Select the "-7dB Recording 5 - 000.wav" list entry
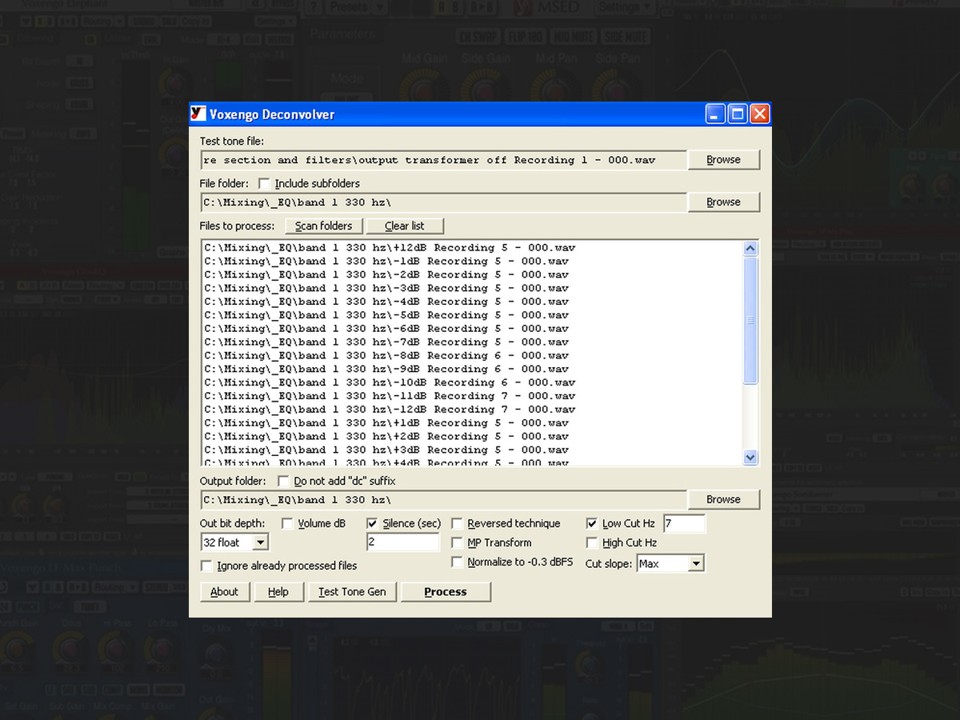Viewport: 960px width, 720px height. (386, 342)
